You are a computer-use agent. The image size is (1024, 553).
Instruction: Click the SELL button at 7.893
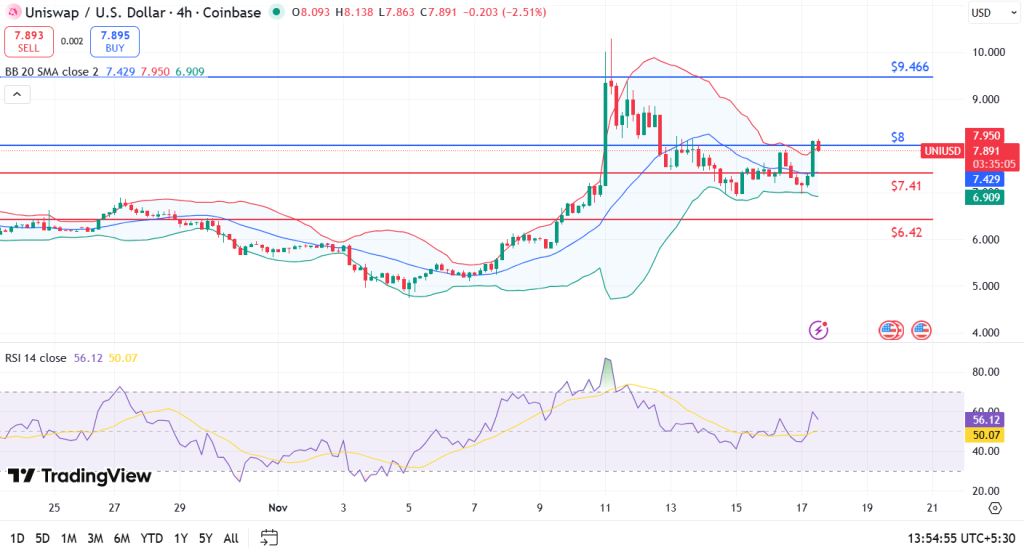click(27, 41)
